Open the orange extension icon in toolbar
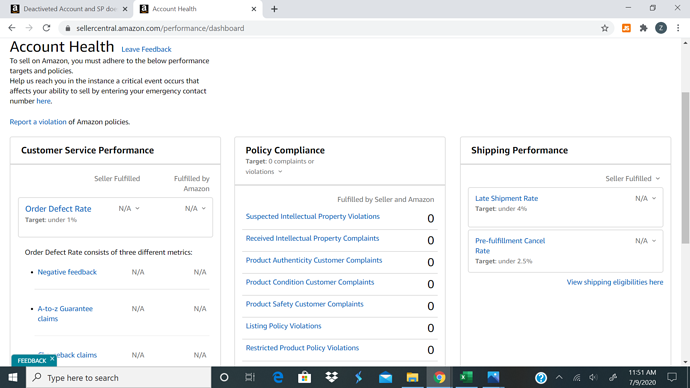This screenshot has height=388, width=690. (626, 28)
